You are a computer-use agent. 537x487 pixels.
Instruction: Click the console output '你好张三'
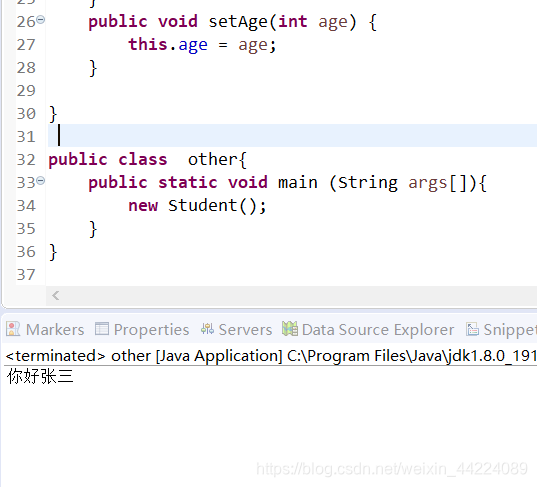(x=40, y=376)
